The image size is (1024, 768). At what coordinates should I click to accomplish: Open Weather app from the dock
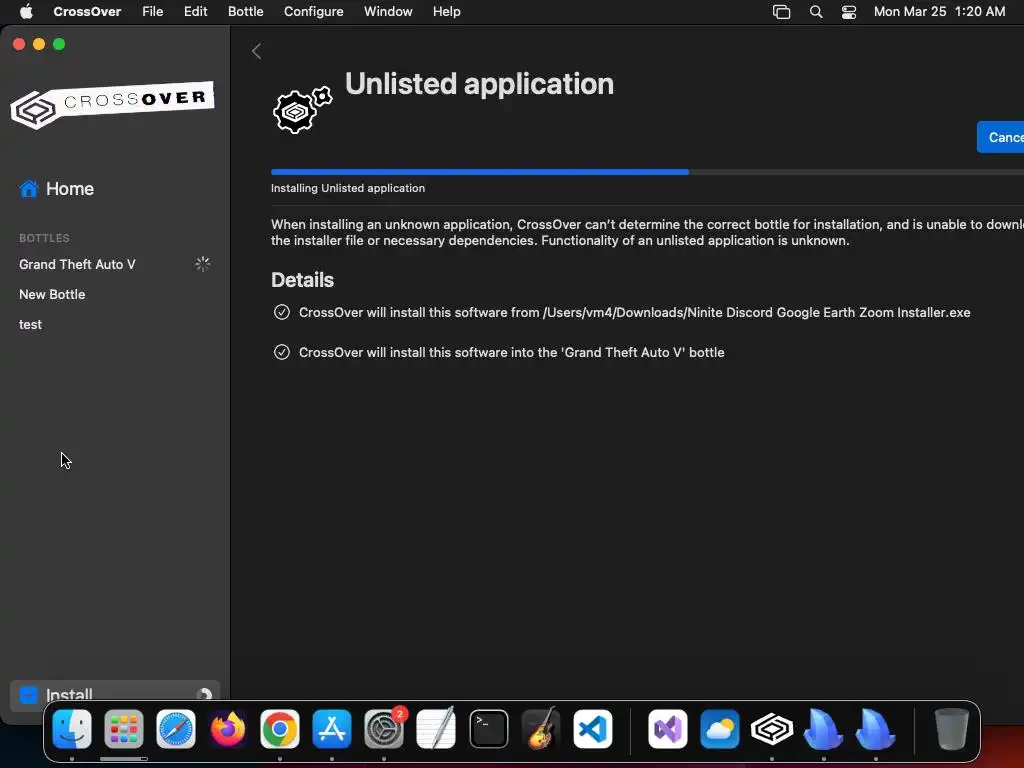click(x=720, y=729)
